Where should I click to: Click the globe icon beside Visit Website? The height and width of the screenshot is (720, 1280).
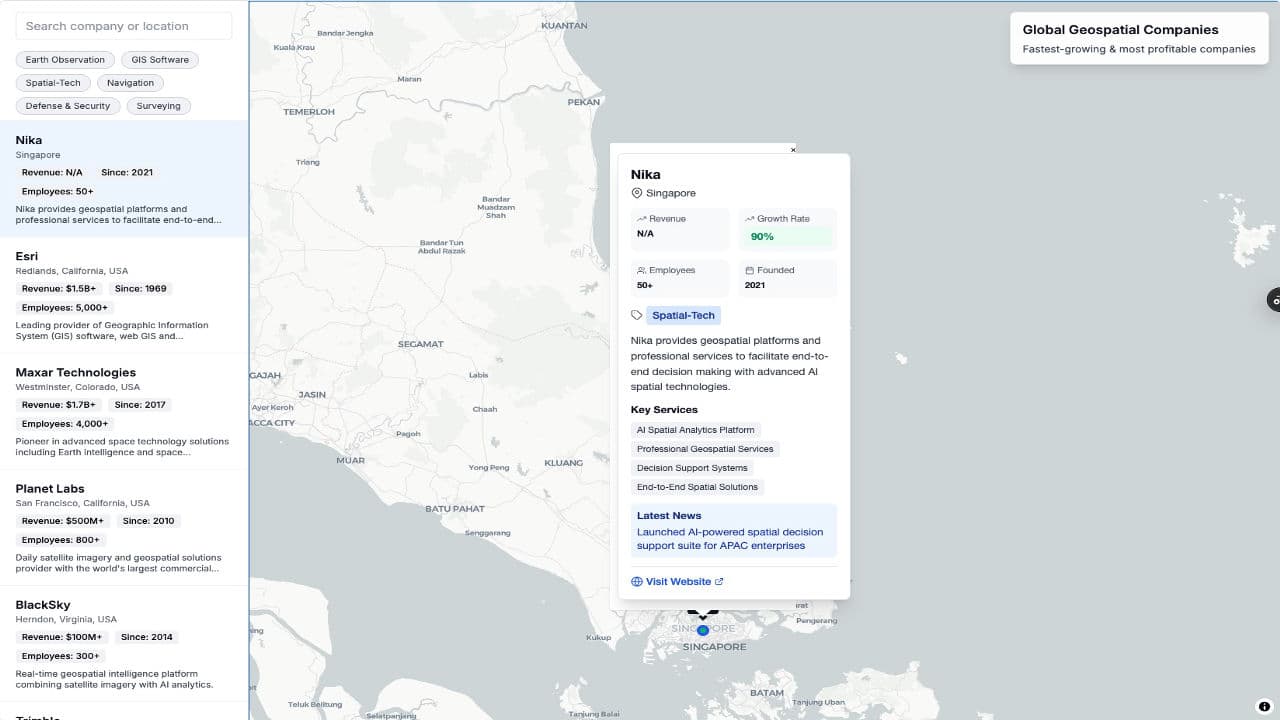(637, 582)
